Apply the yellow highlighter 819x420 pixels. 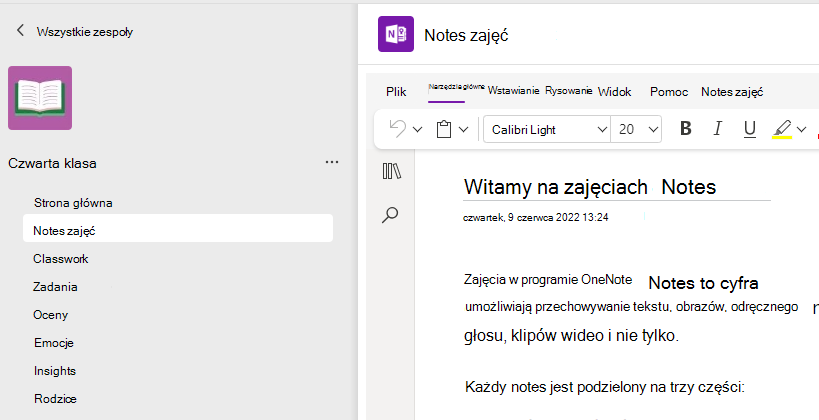pyautogui.click(x=782, y=129)
